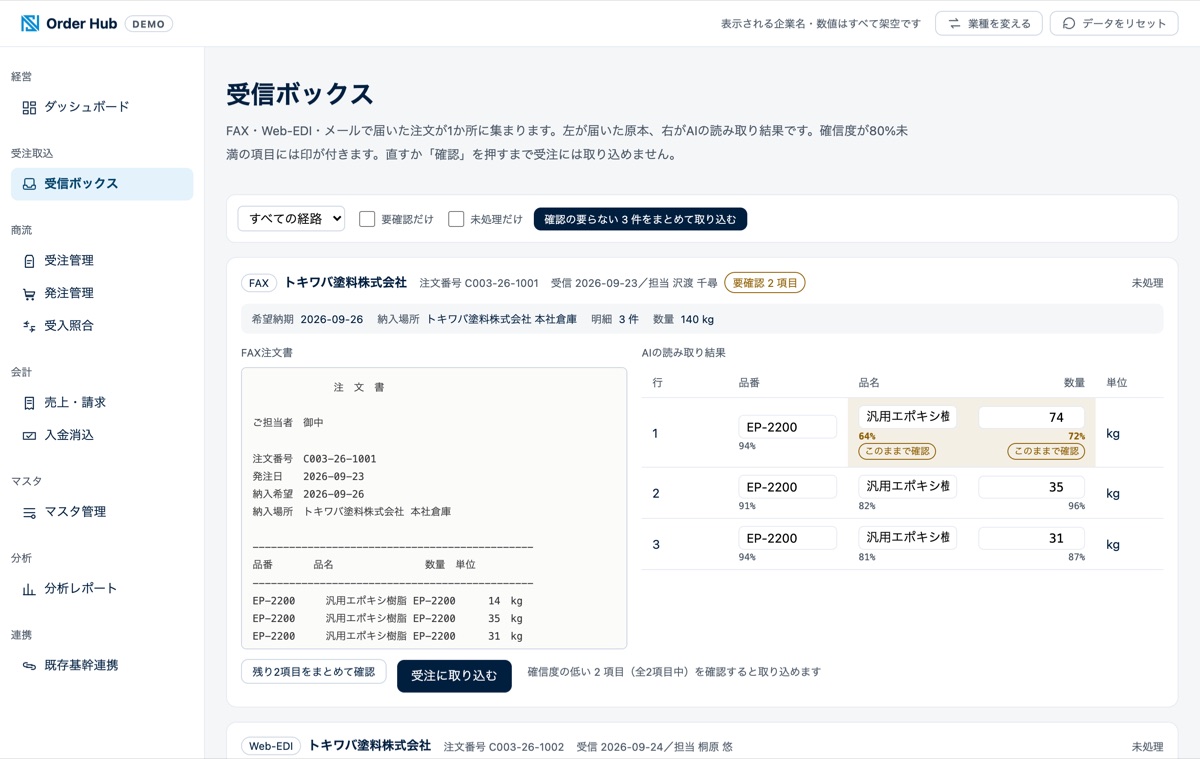This screenshot has width=1200, height=759.
Task: Click the 受注管理 clipboard icon
Action: tap(29, 261)
